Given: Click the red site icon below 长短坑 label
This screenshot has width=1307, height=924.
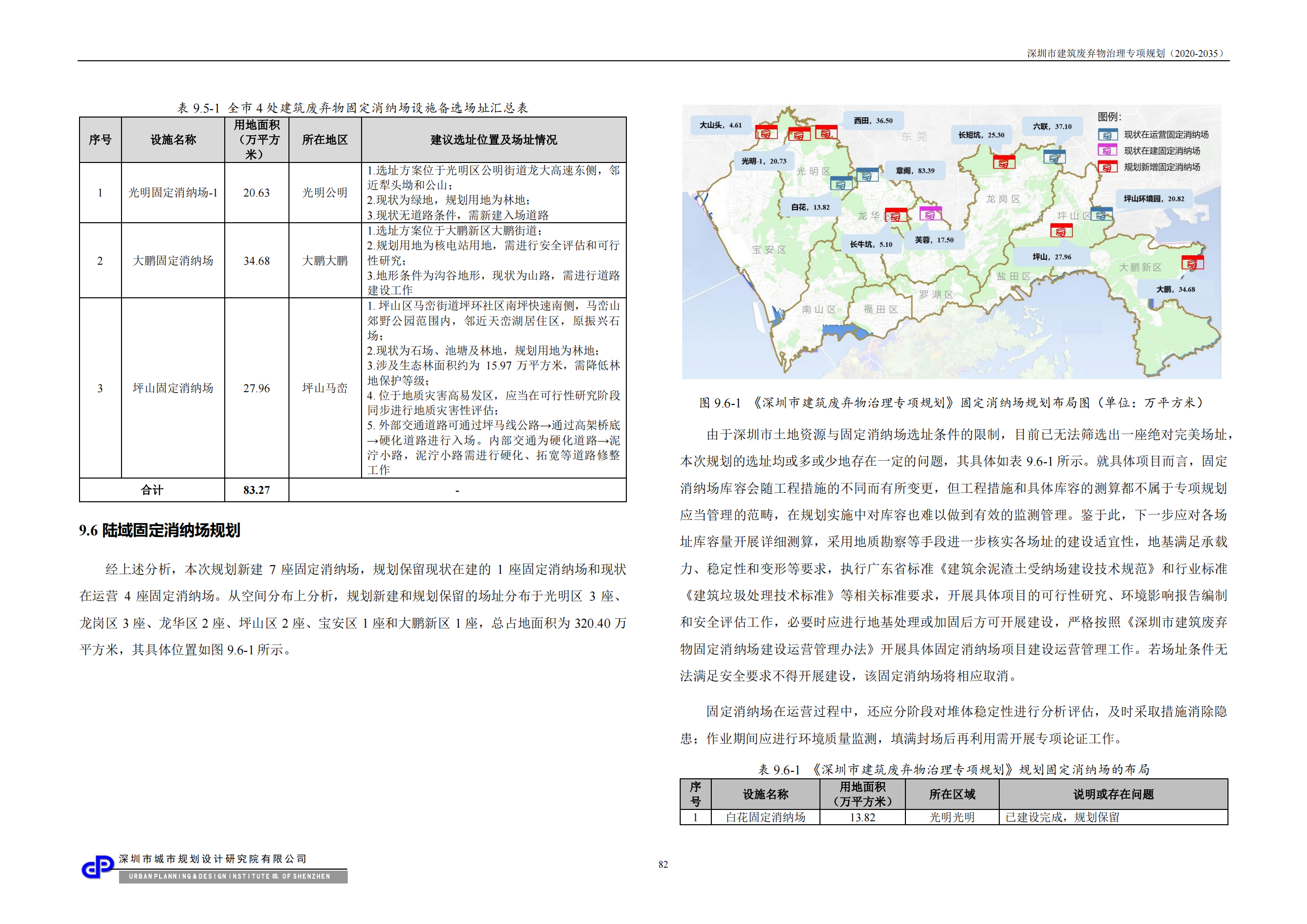Looking at the screenshot, I should (x=1004, y=162).
